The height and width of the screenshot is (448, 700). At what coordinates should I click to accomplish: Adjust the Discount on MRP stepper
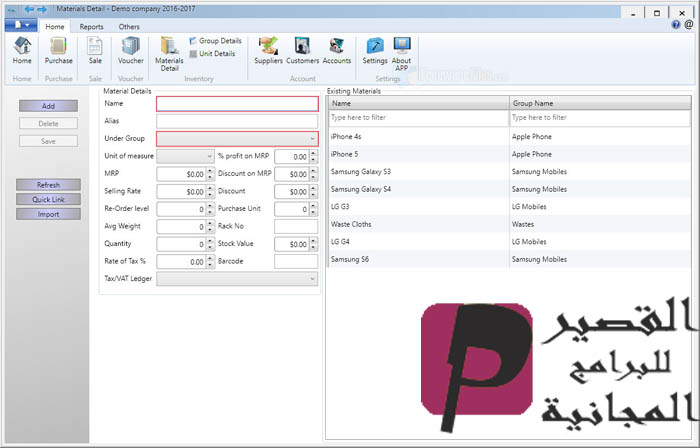313,174
